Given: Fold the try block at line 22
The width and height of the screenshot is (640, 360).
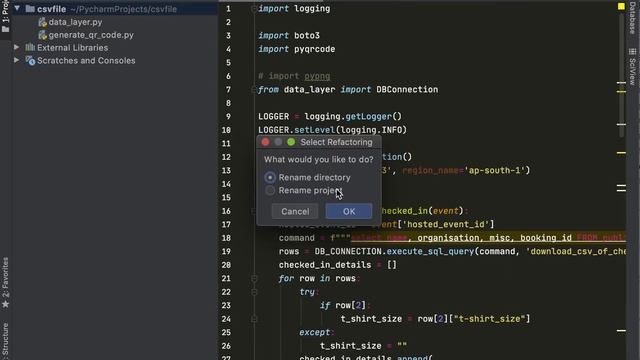Looking at the screenshot, I should [x=254, y=292].
